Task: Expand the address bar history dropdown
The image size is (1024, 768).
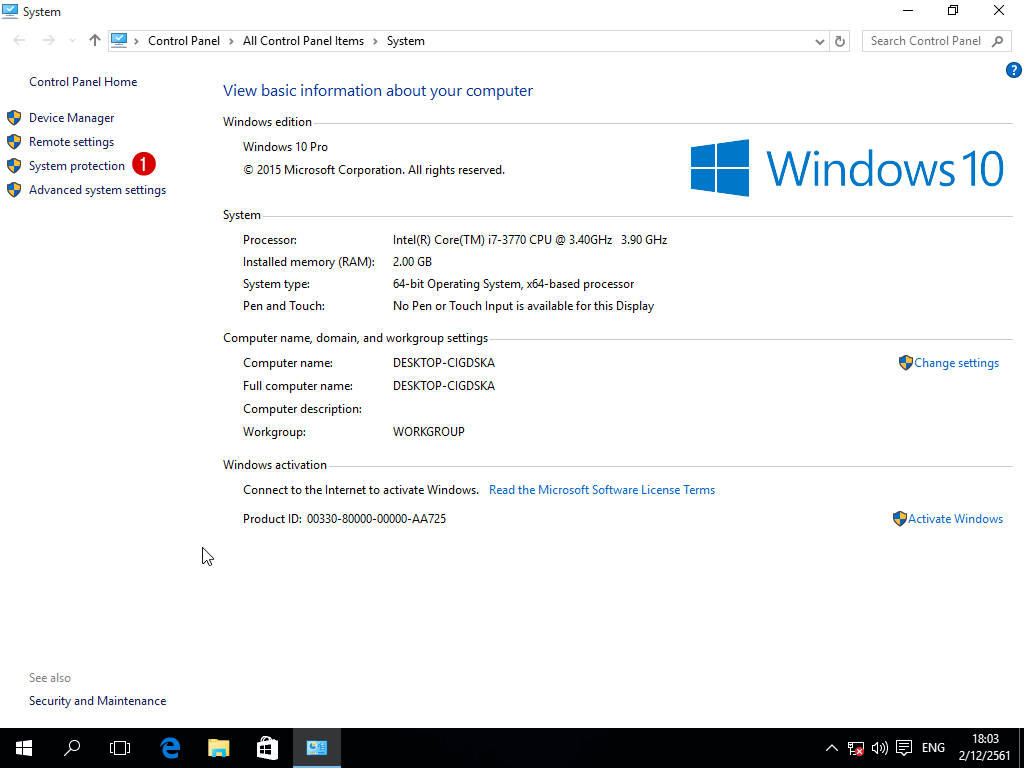Action: [820, 41]
